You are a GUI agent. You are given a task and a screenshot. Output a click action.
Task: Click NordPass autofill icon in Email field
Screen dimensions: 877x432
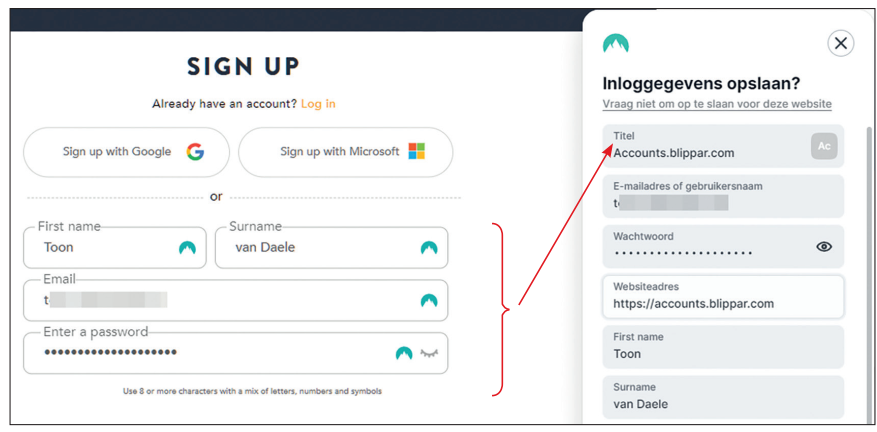(x=429, y=301)
